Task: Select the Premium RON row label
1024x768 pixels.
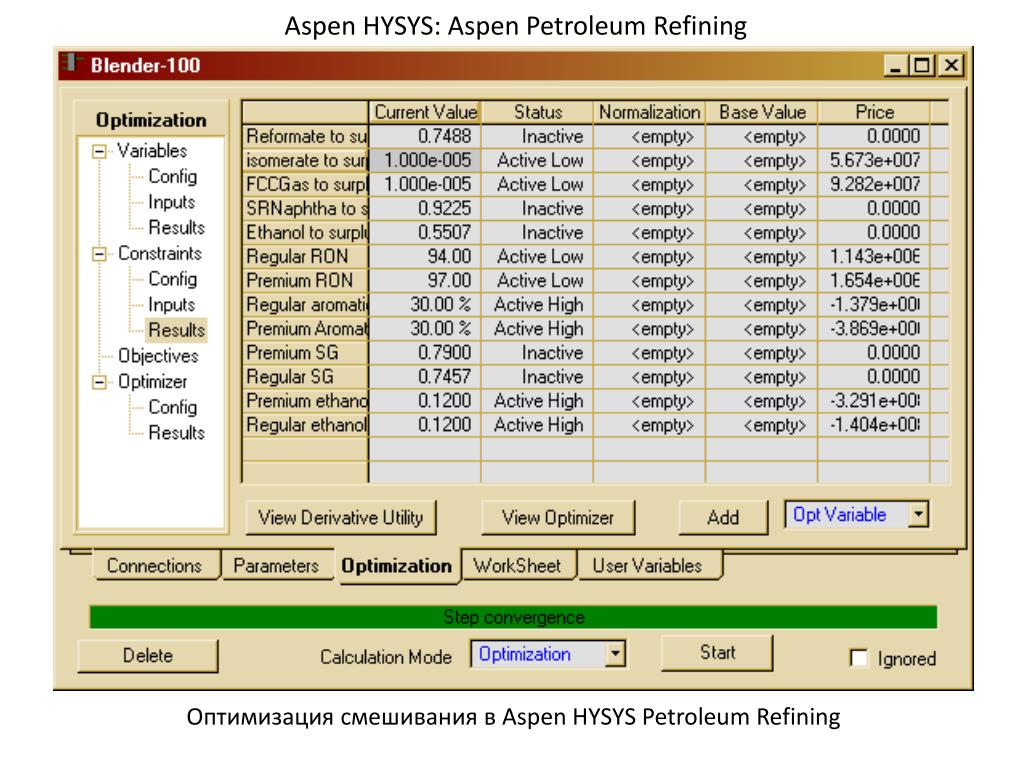Action: (306, 281)
